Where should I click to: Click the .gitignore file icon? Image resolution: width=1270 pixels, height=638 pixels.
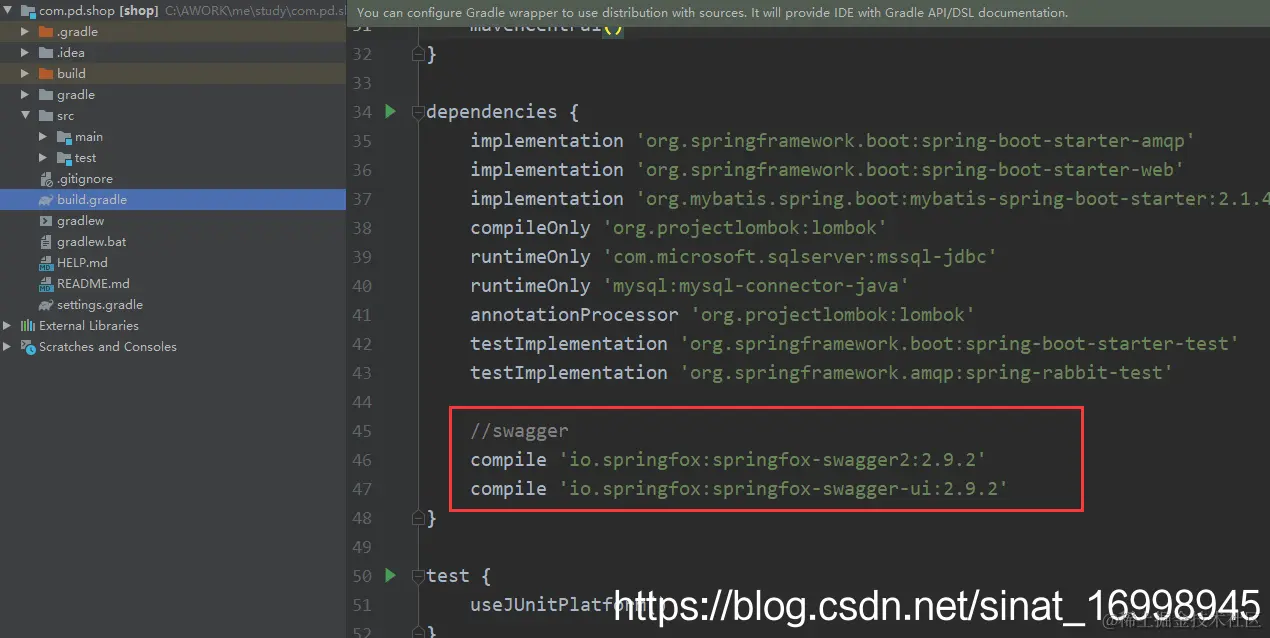[46, 178]
